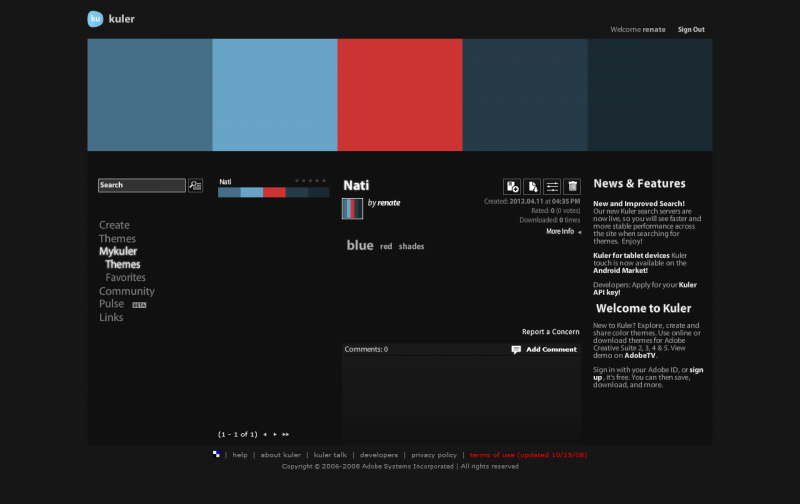Click the search magnifier icon button
The image size is (800, 504).
tap(195, 185)
